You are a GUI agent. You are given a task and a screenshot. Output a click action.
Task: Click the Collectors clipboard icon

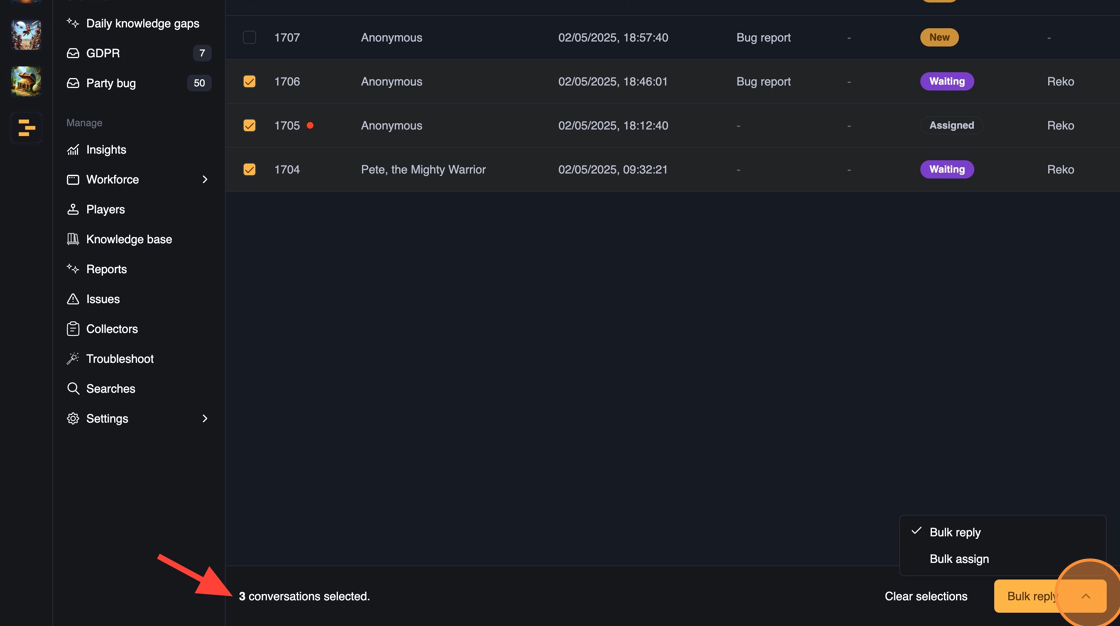[73, 329]
